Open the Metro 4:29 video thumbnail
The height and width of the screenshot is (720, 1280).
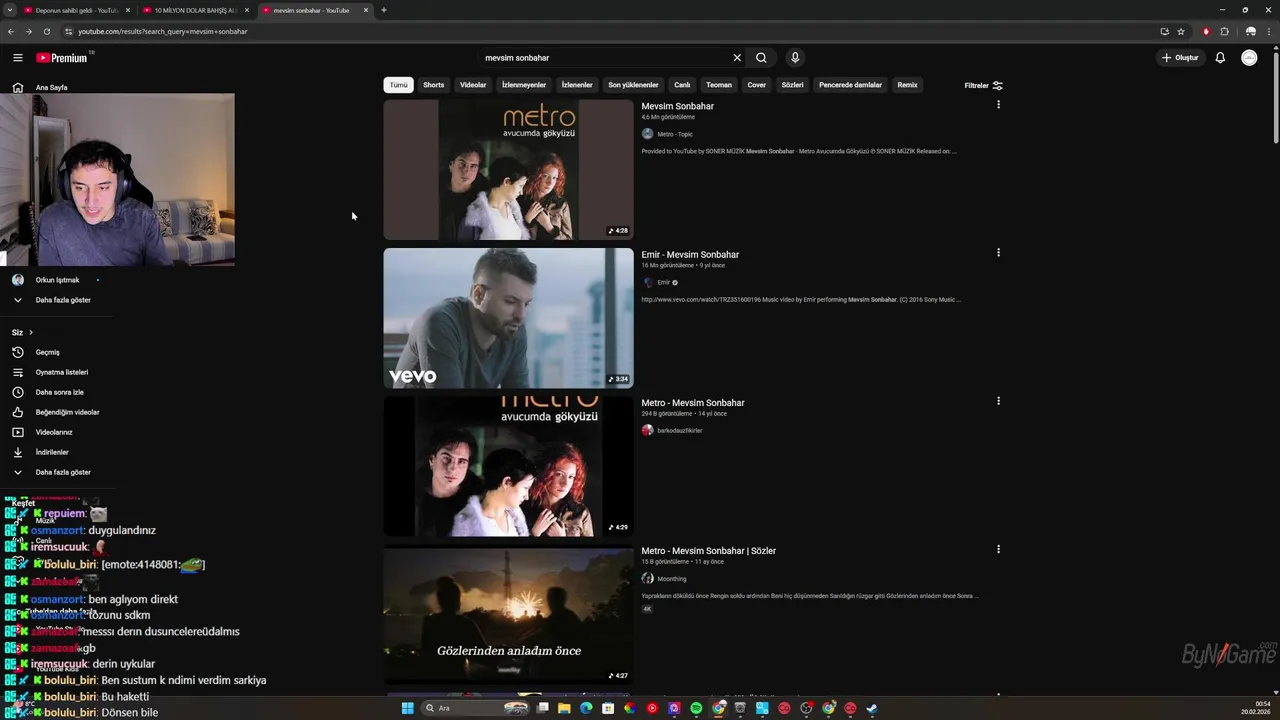pyautogui.click(x=508, y=466)
